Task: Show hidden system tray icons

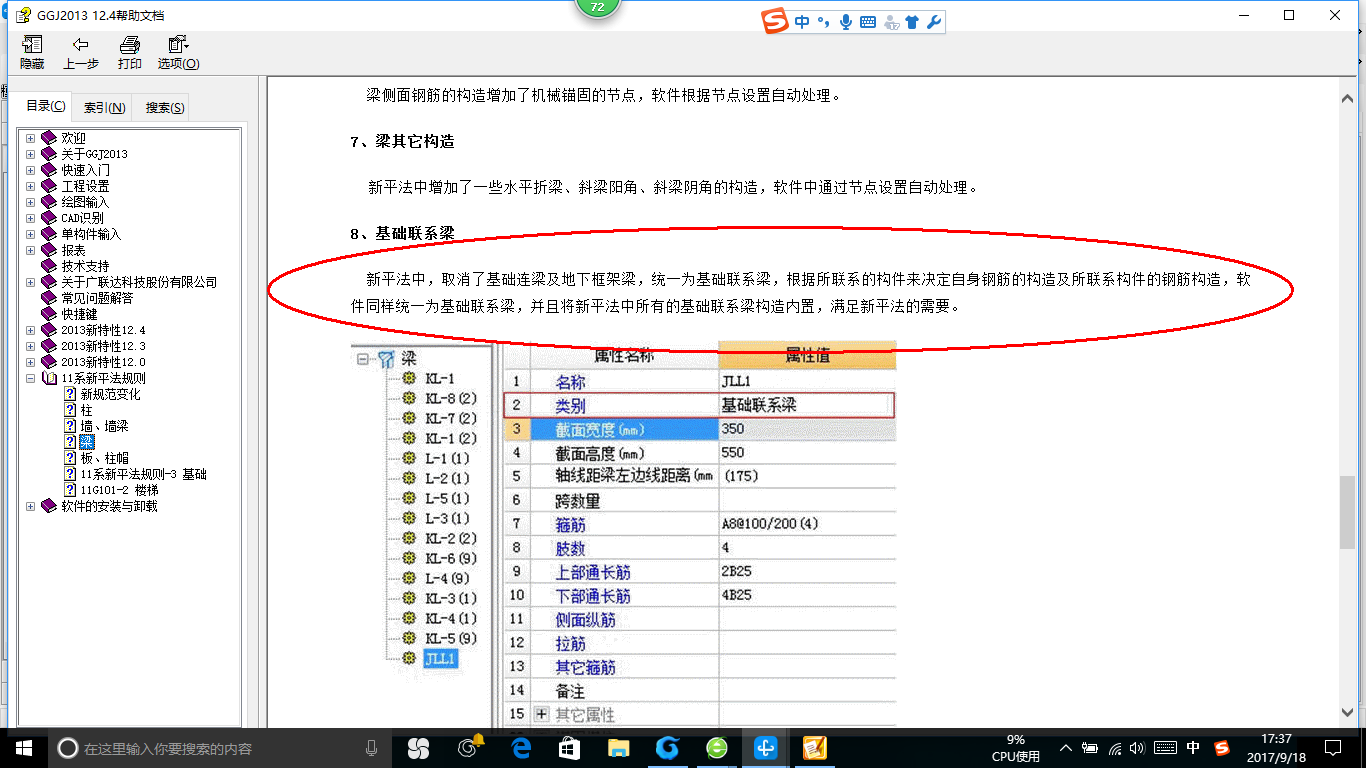Action: tap(1065, 748)
